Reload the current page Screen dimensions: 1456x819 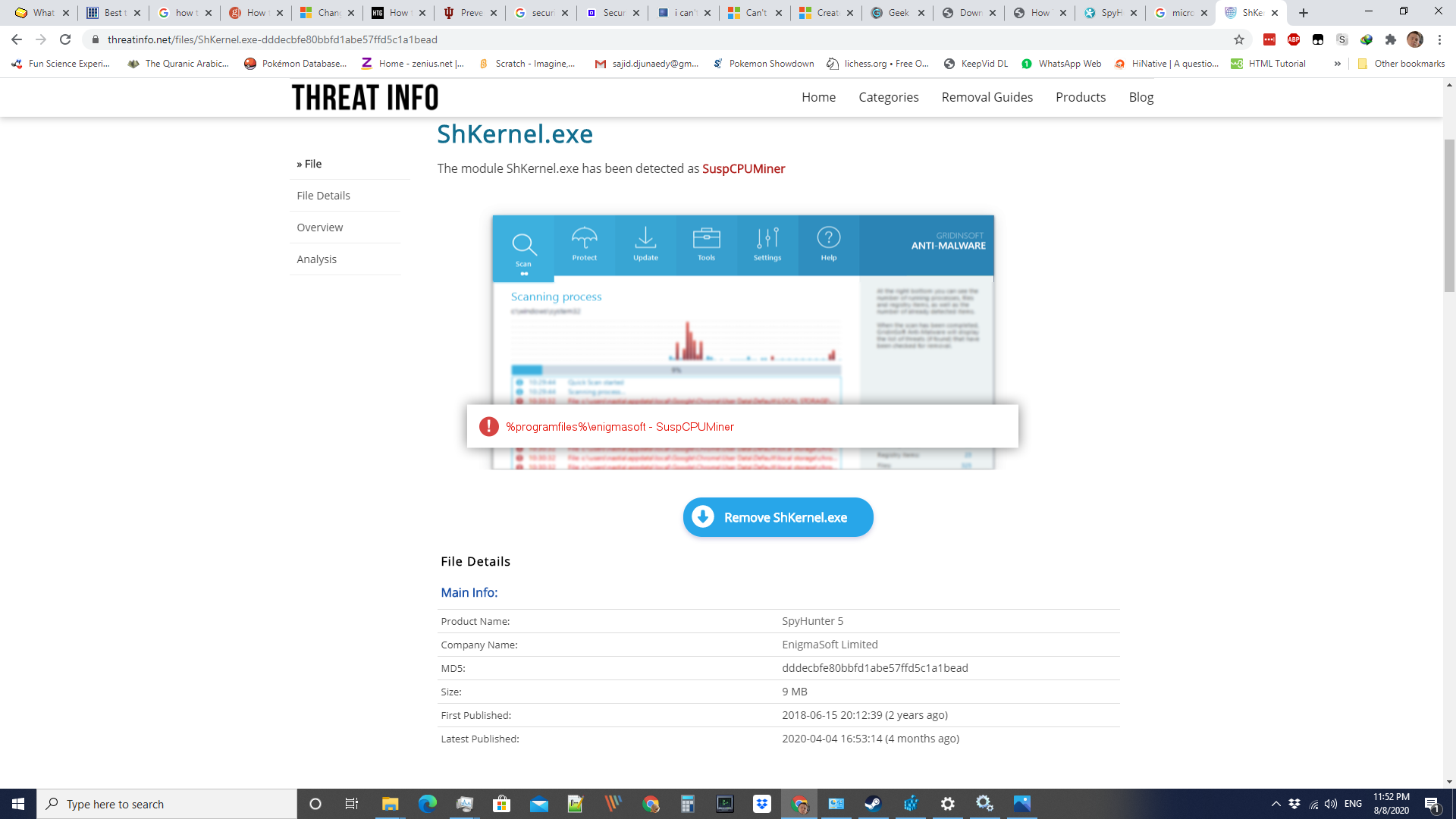point(65,39)
